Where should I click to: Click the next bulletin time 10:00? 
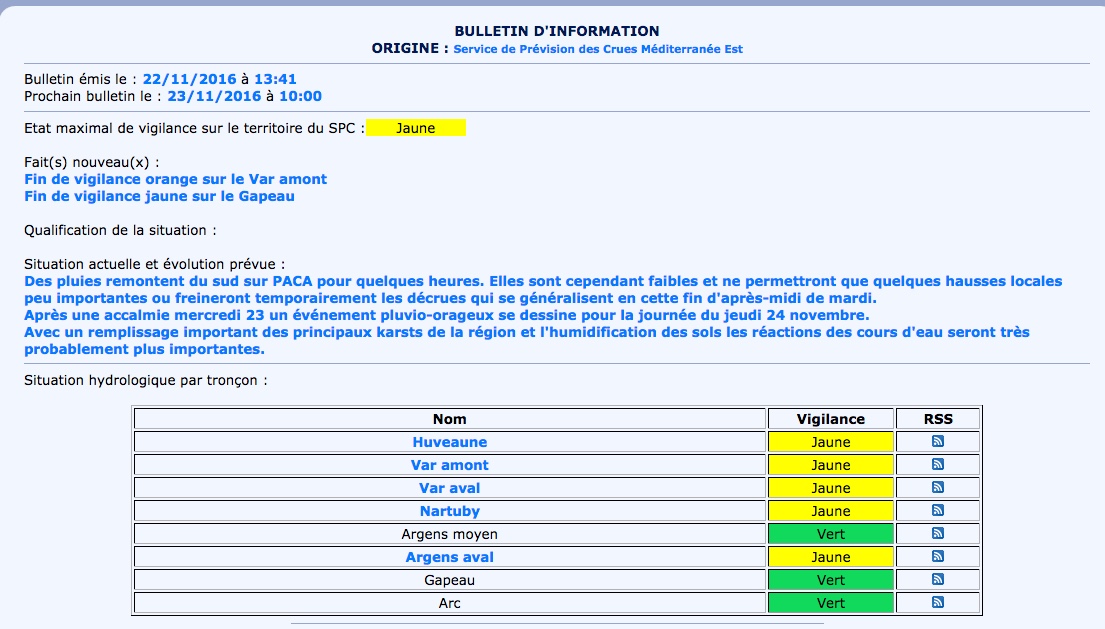coord(300,96)
